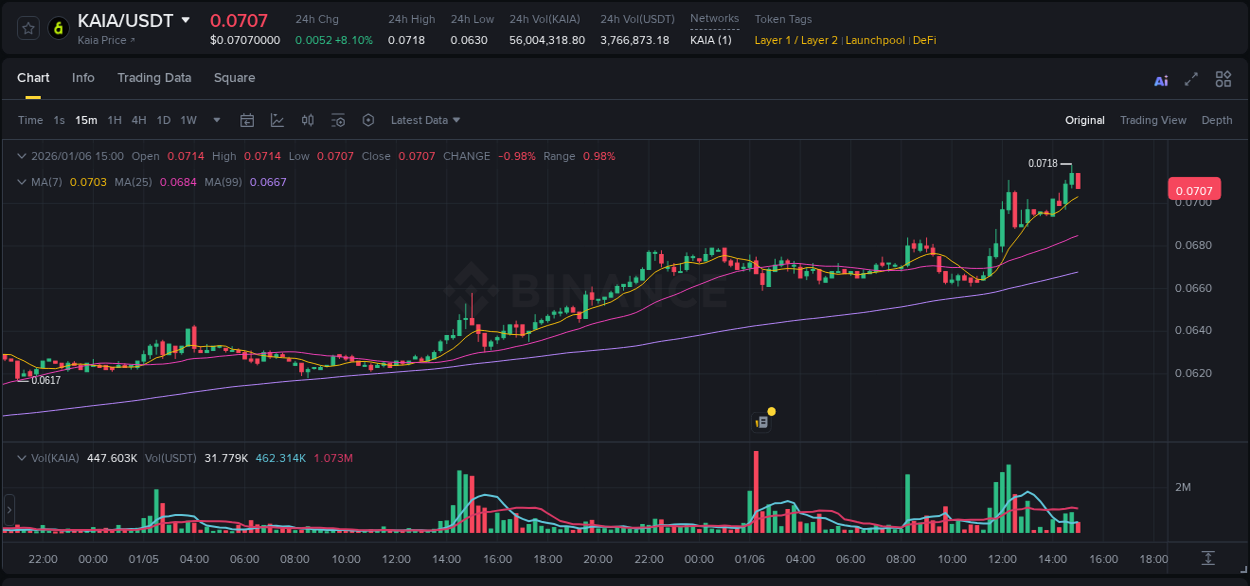
Task: Open the date range calendar icon
Action: tap(247, 120)
